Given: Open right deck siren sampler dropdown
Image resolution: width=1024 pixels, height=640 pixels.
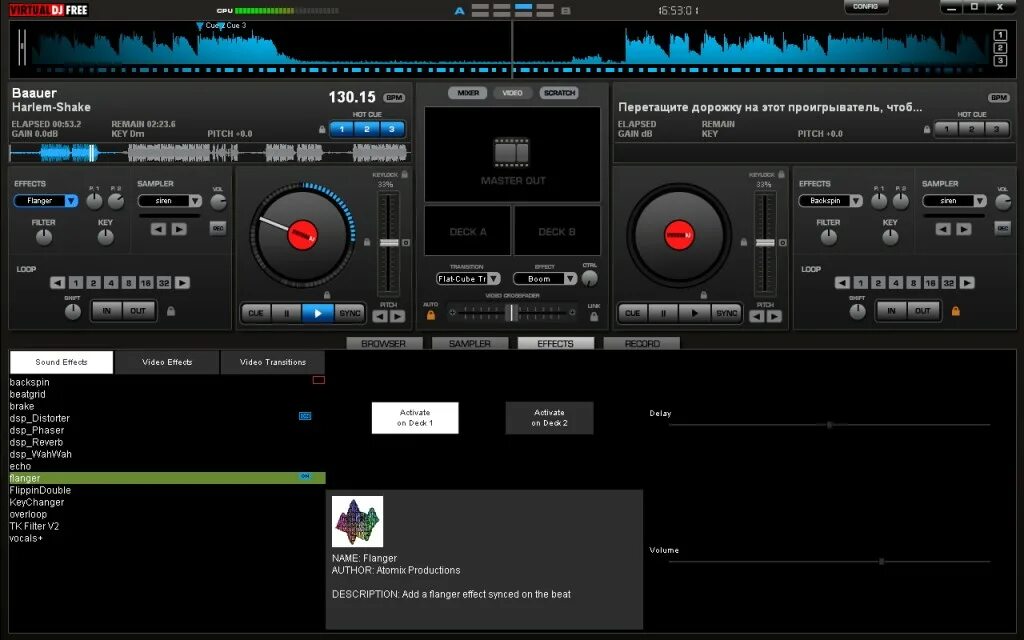Looking at the screenshot, I should point(980,201).
